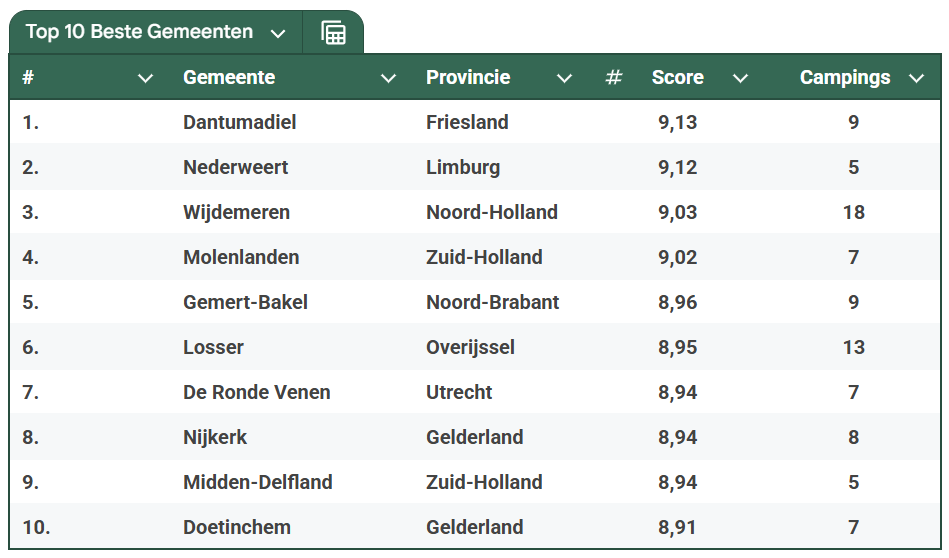Select the Dantumadiel row
Screen dimensions: 949x558
(475, 122)
